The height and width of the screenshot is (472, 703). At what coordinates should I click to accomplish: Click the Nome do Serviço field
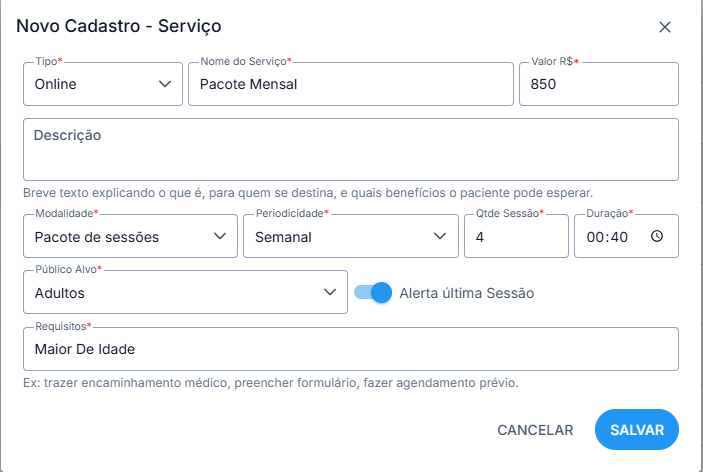(350, 84)
